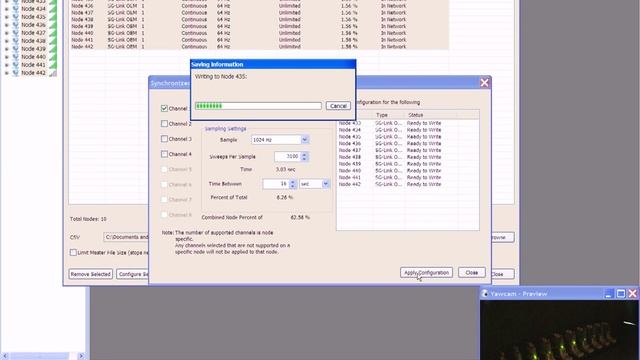Click the Node 437 device icon in tree
The image size is (640, 360).
16,33
